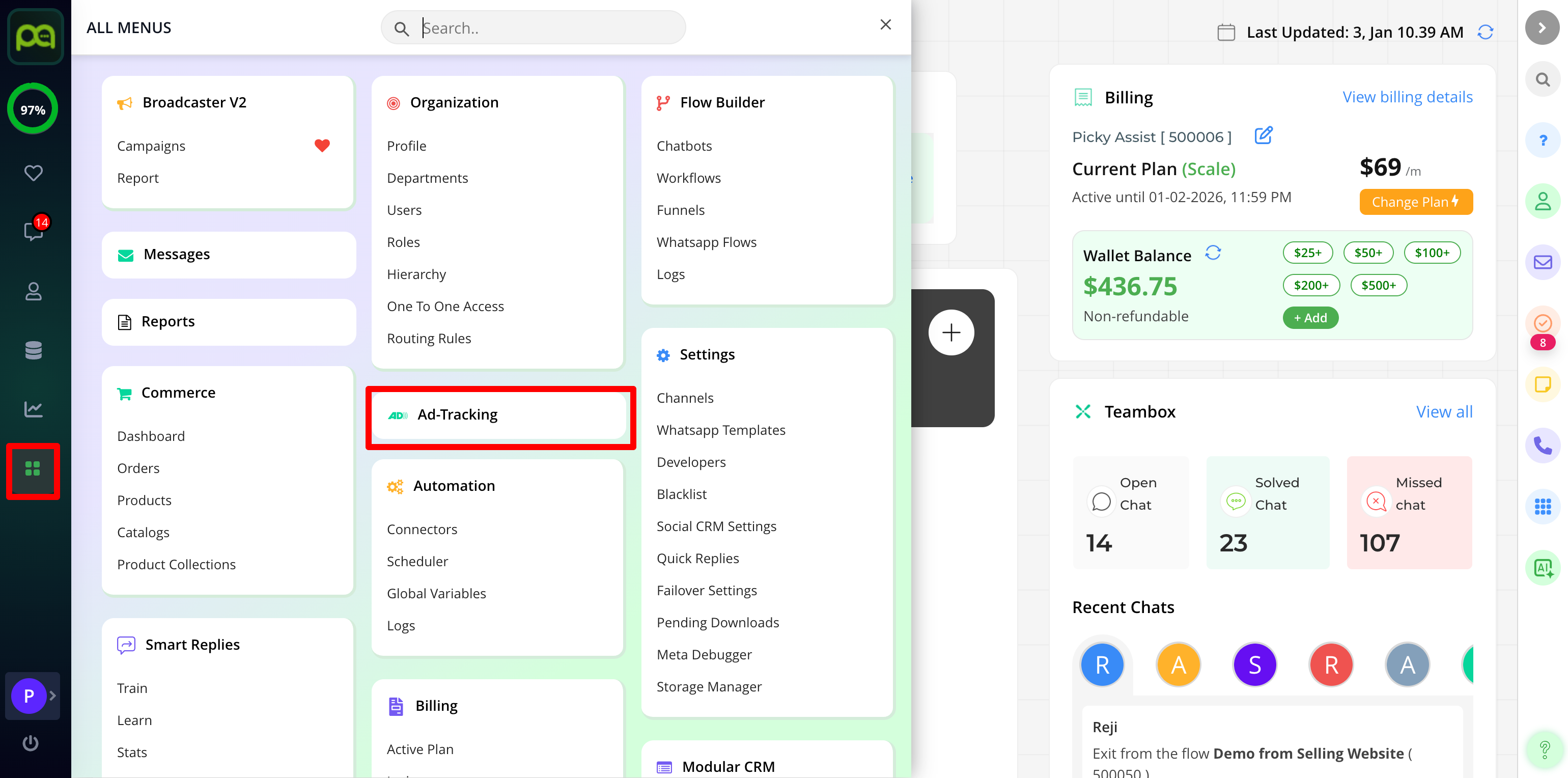The image size is (1568, 778).
Task: Toggle the favorite heart on Campaigns
Action: [321, 146]
